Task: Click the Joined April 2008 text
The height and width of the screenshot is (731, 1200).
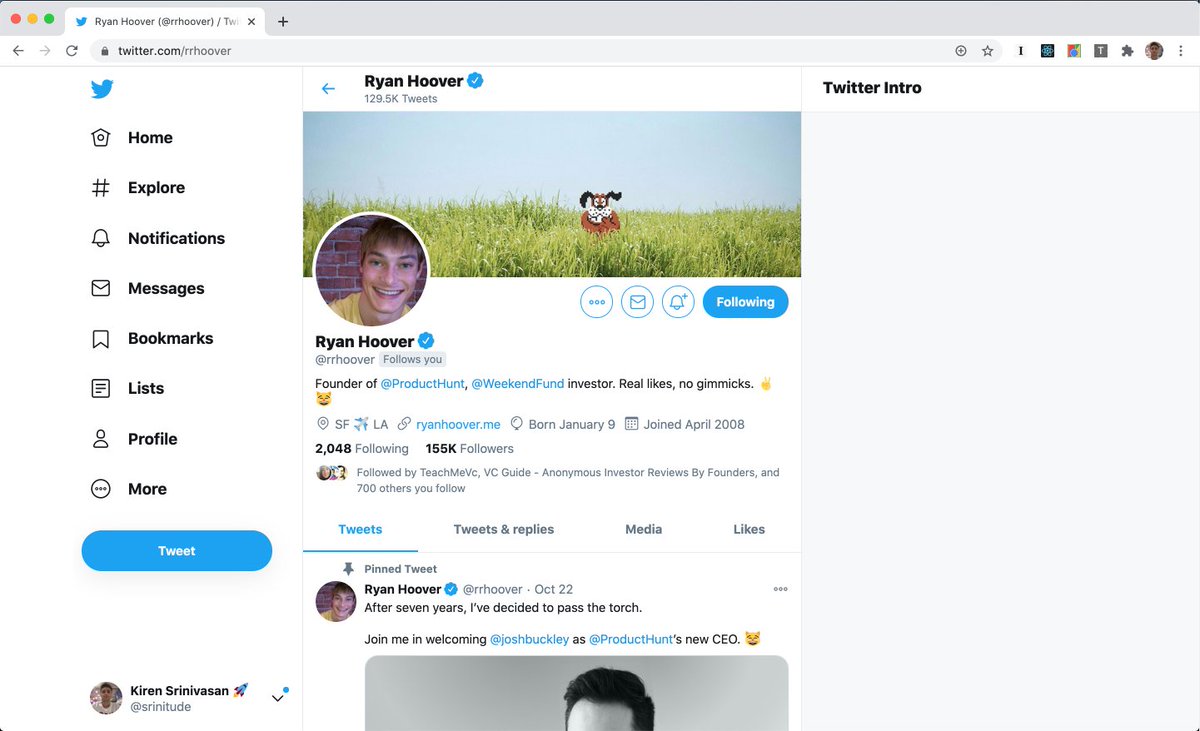Action: click(694, 424)
